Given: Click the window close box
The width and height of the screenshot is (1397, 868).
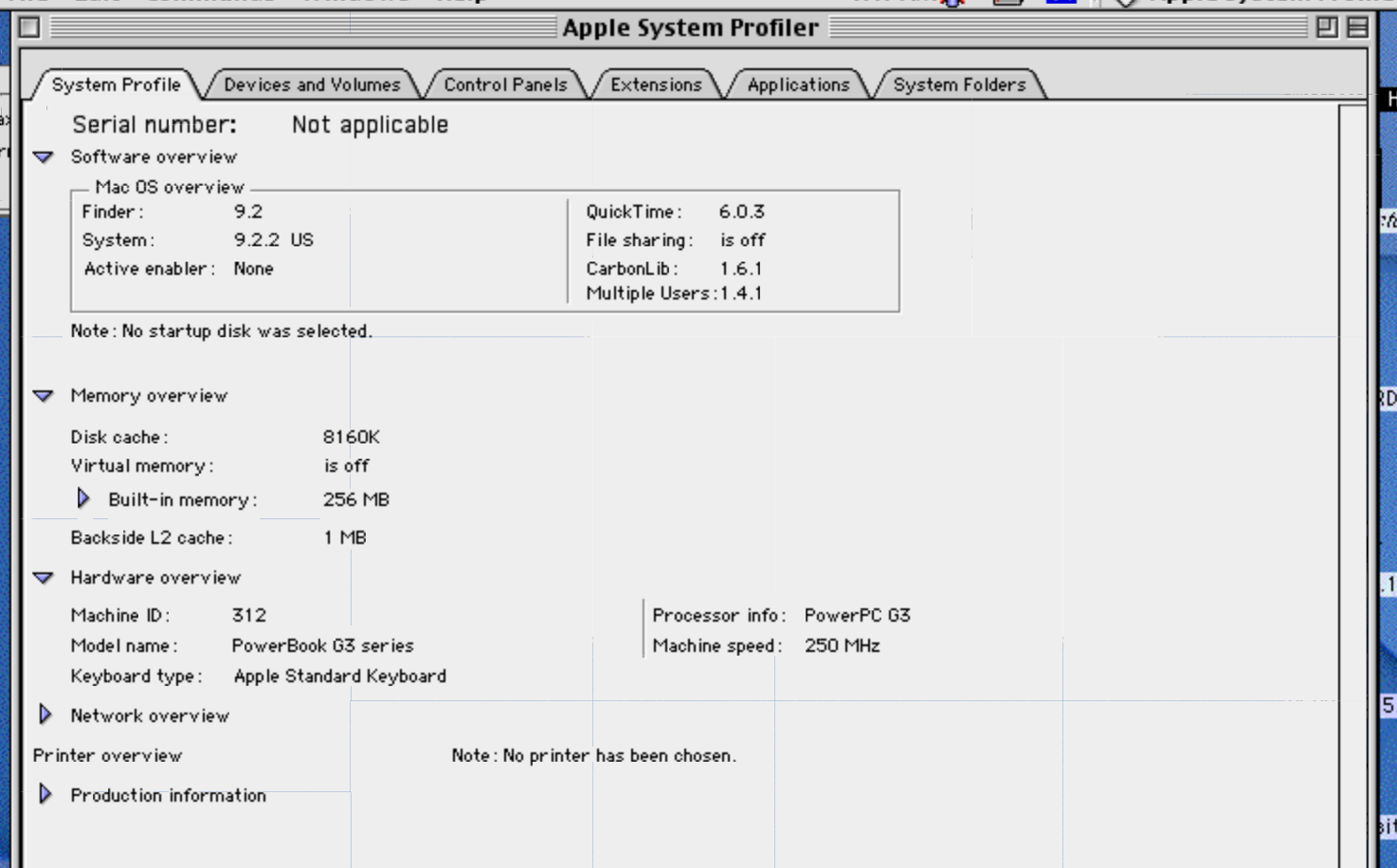Looking at the screenshot, I should point(29,27).
